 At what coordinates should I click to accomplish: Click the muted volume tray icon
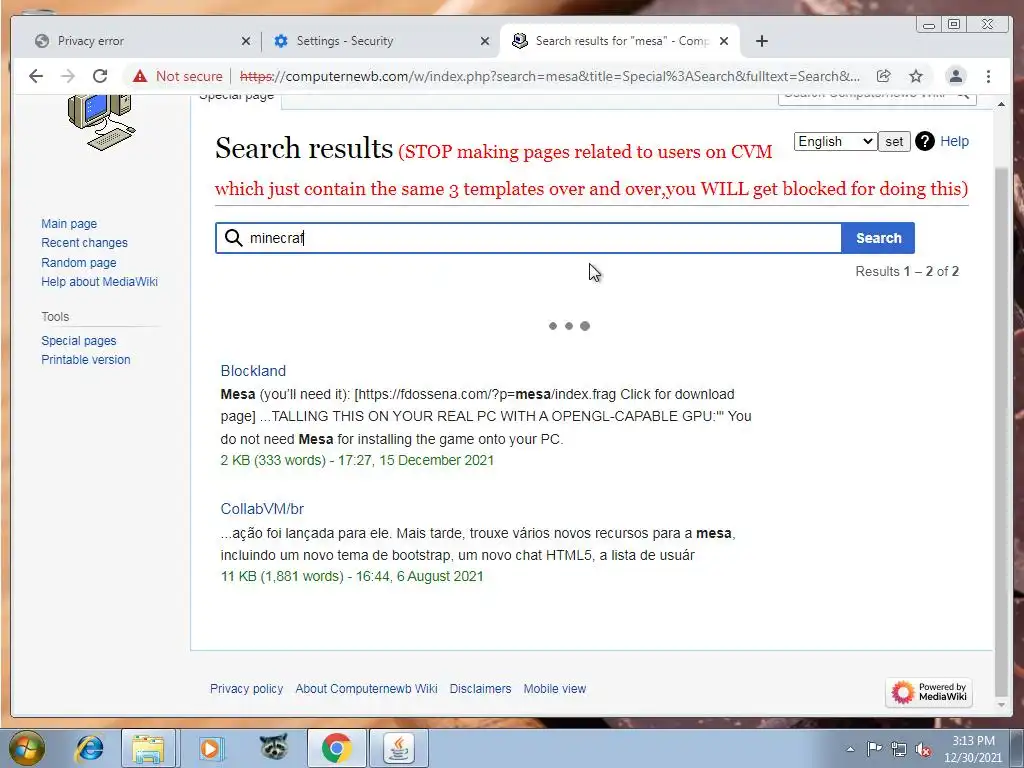point(923,750)
